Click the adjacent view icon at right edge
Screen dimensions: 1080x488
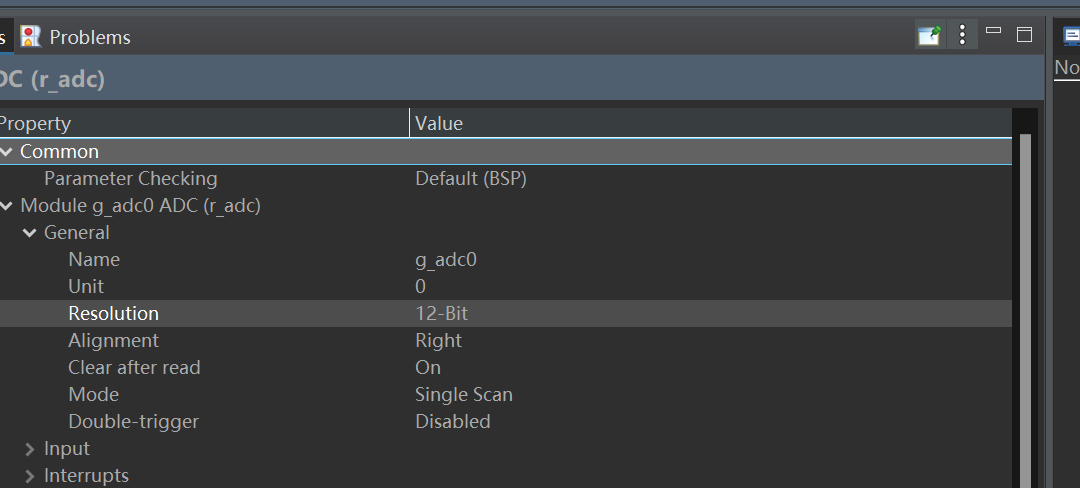[1072, 35]
